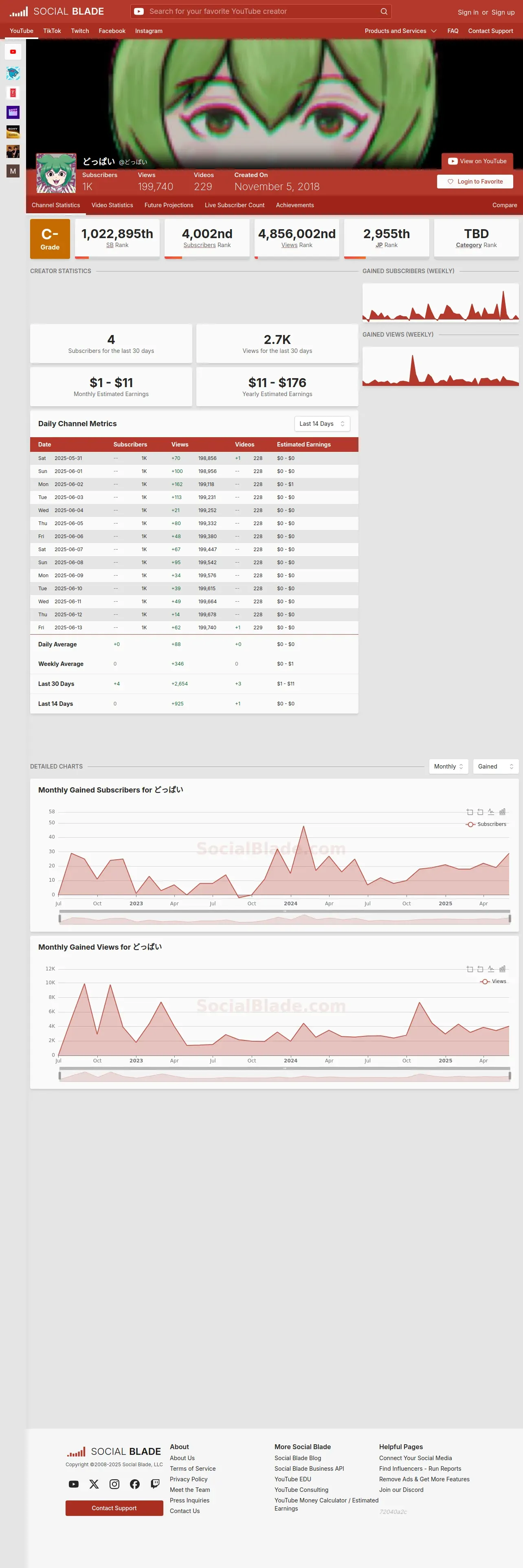Open Social Blade Blog footer link
The image size is (523, 1568).
click(x=298, y=1458)
